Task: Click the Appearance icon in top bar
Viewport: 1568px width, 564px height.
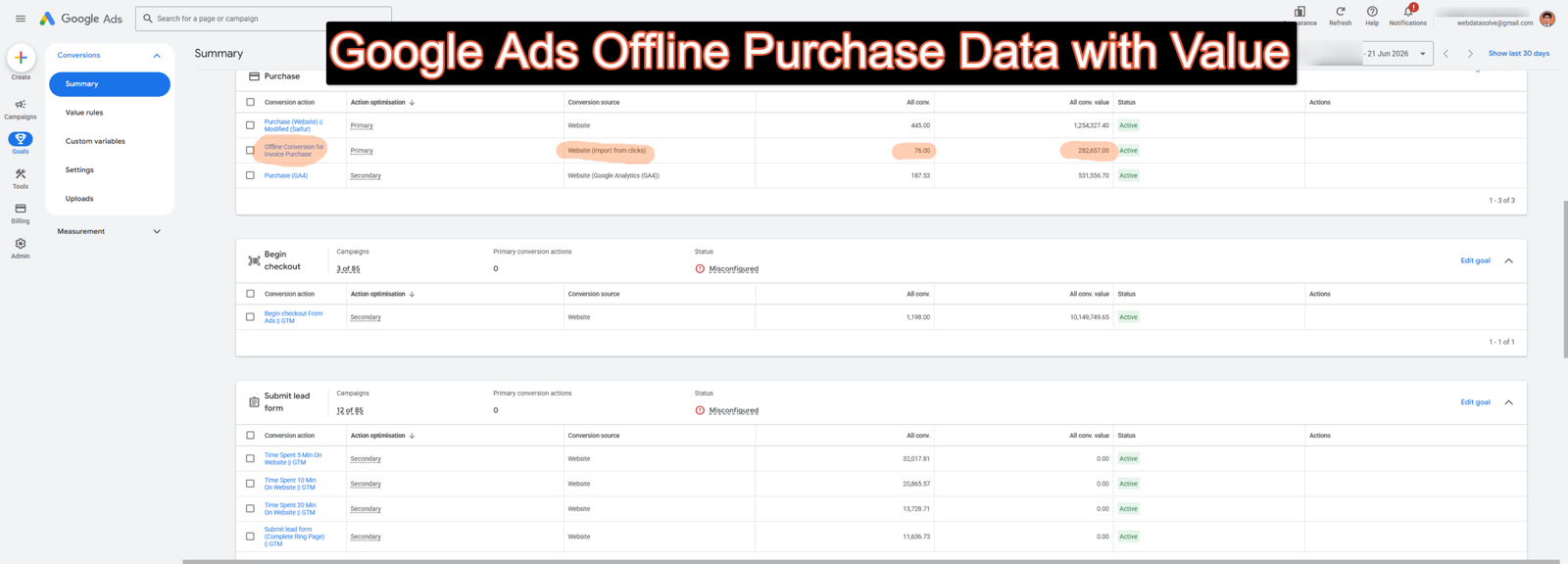Action: [1299, 12]
